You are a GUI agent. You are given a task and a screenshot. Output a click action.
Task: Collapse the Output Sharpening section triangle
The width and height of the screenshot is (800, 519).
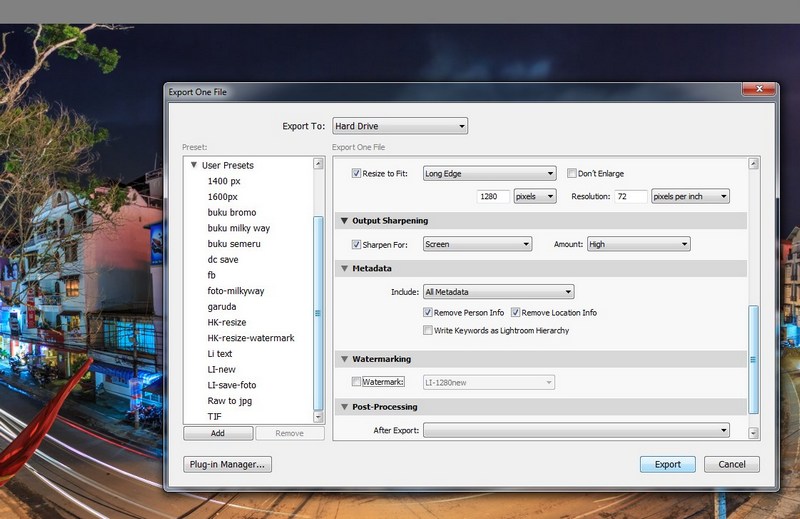click(x=344, y=221)
